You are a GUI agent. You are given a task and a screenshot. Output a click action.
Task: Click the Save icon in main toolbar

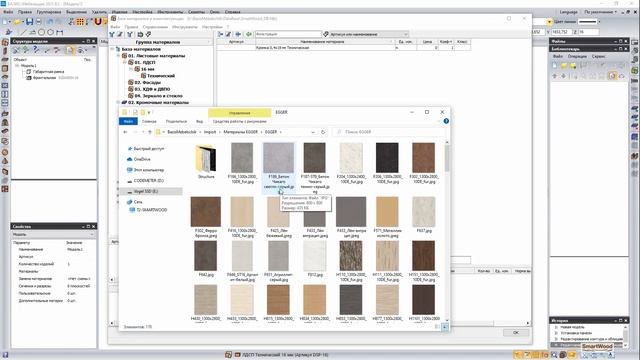[29, 22]
